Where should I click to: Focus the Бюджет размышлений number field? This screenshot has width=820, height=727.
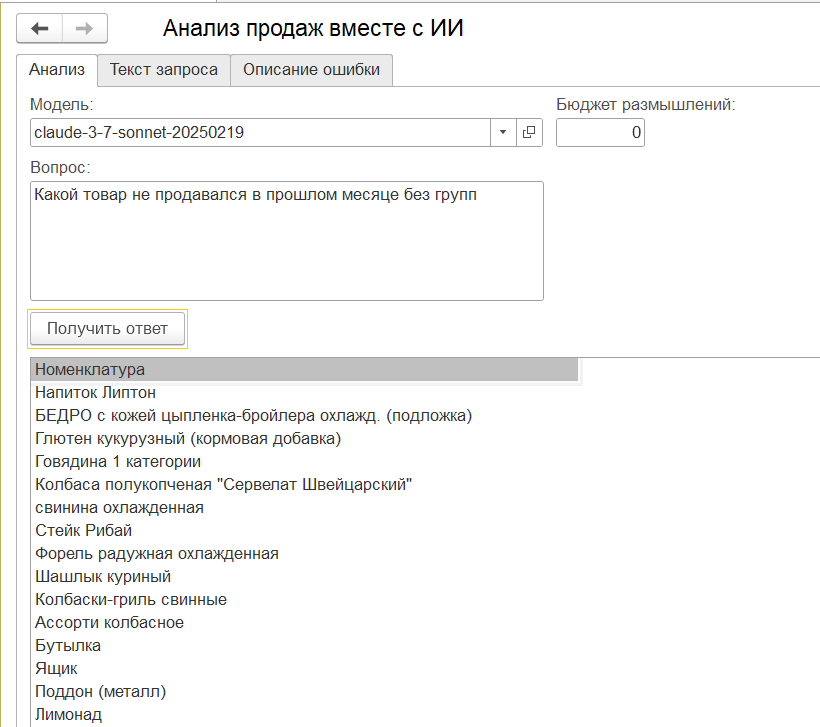(x=600, y=132)
